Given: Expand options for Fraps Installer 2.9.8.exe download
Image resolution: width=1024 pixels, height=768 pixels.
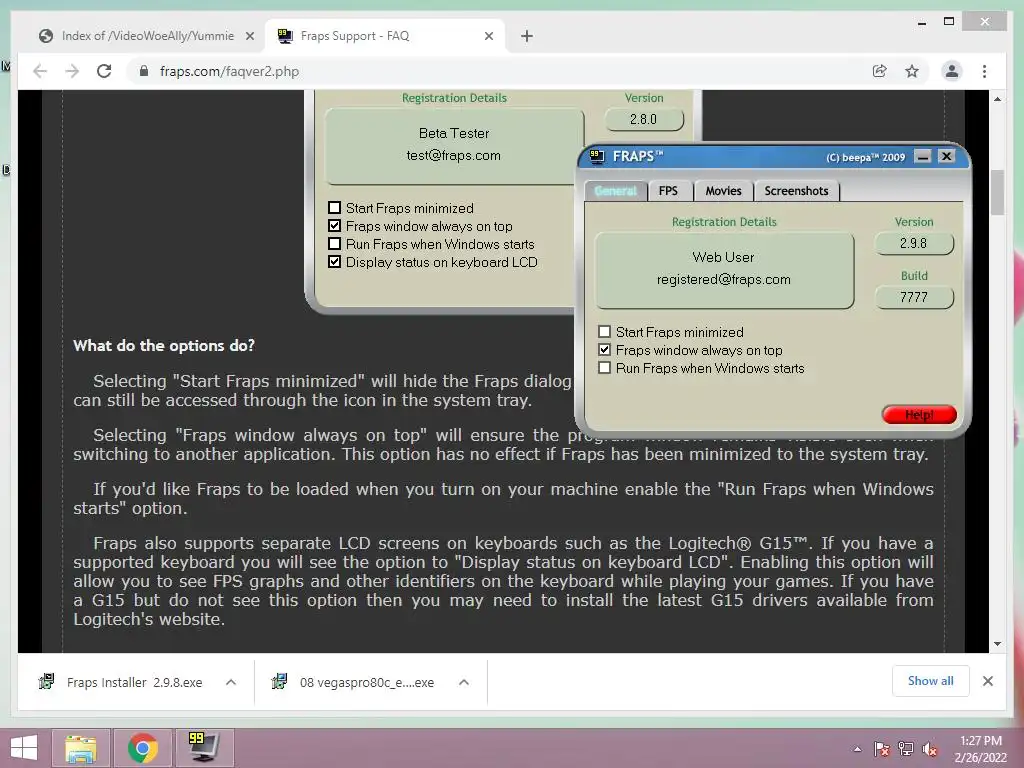Looking at the screenshot, I should (x=231, y=682).
